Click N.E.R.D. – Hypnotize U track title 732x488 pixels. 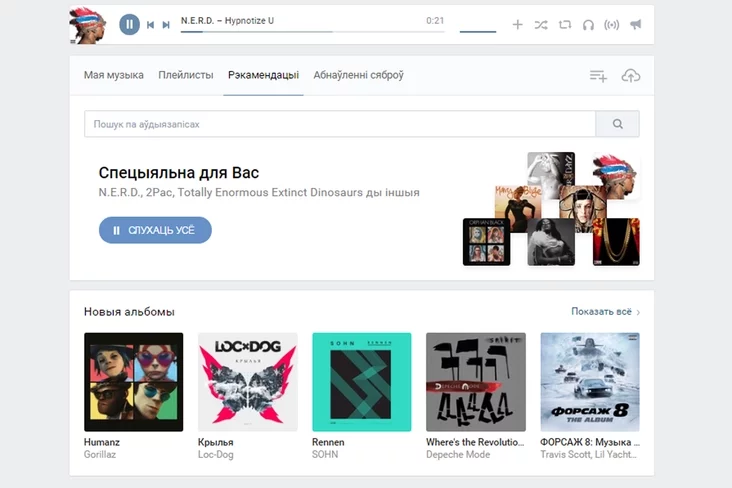pos(227,21)
